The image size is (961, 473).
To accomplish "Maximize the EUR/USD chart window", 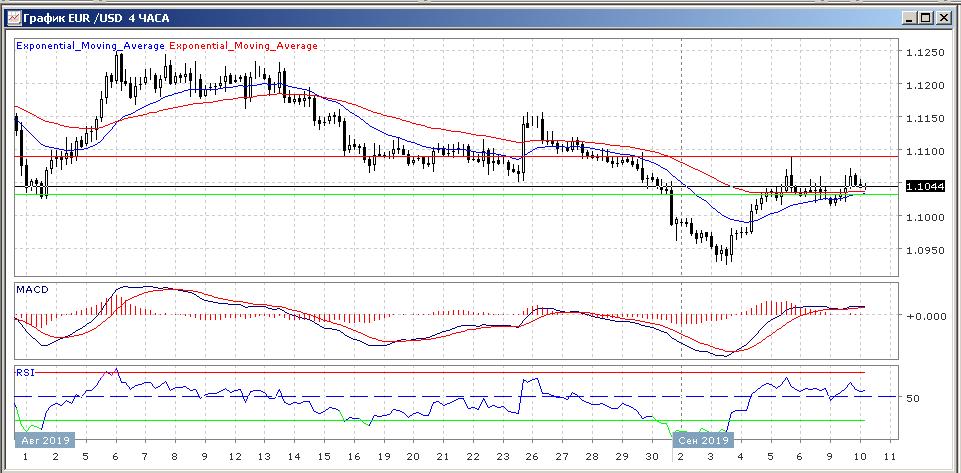I will point(925,18).
